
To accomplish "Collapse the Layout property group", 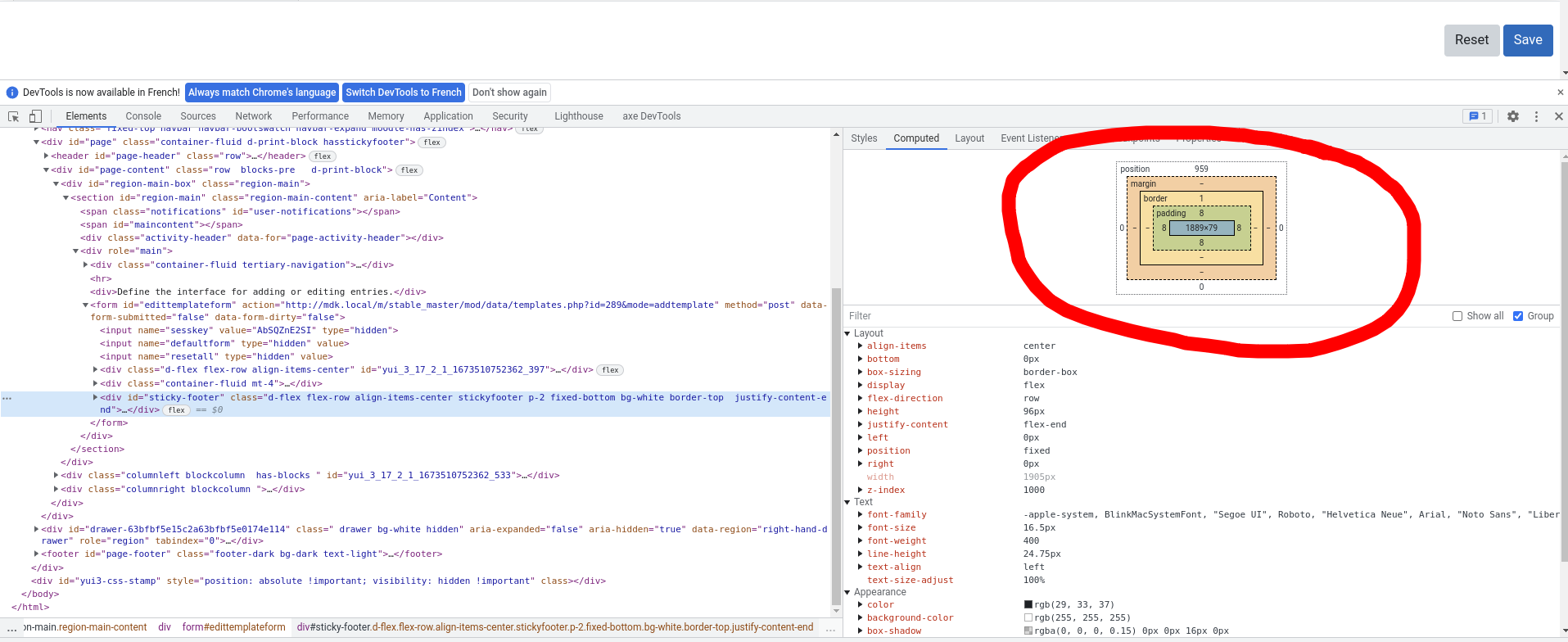I will 847,333.
